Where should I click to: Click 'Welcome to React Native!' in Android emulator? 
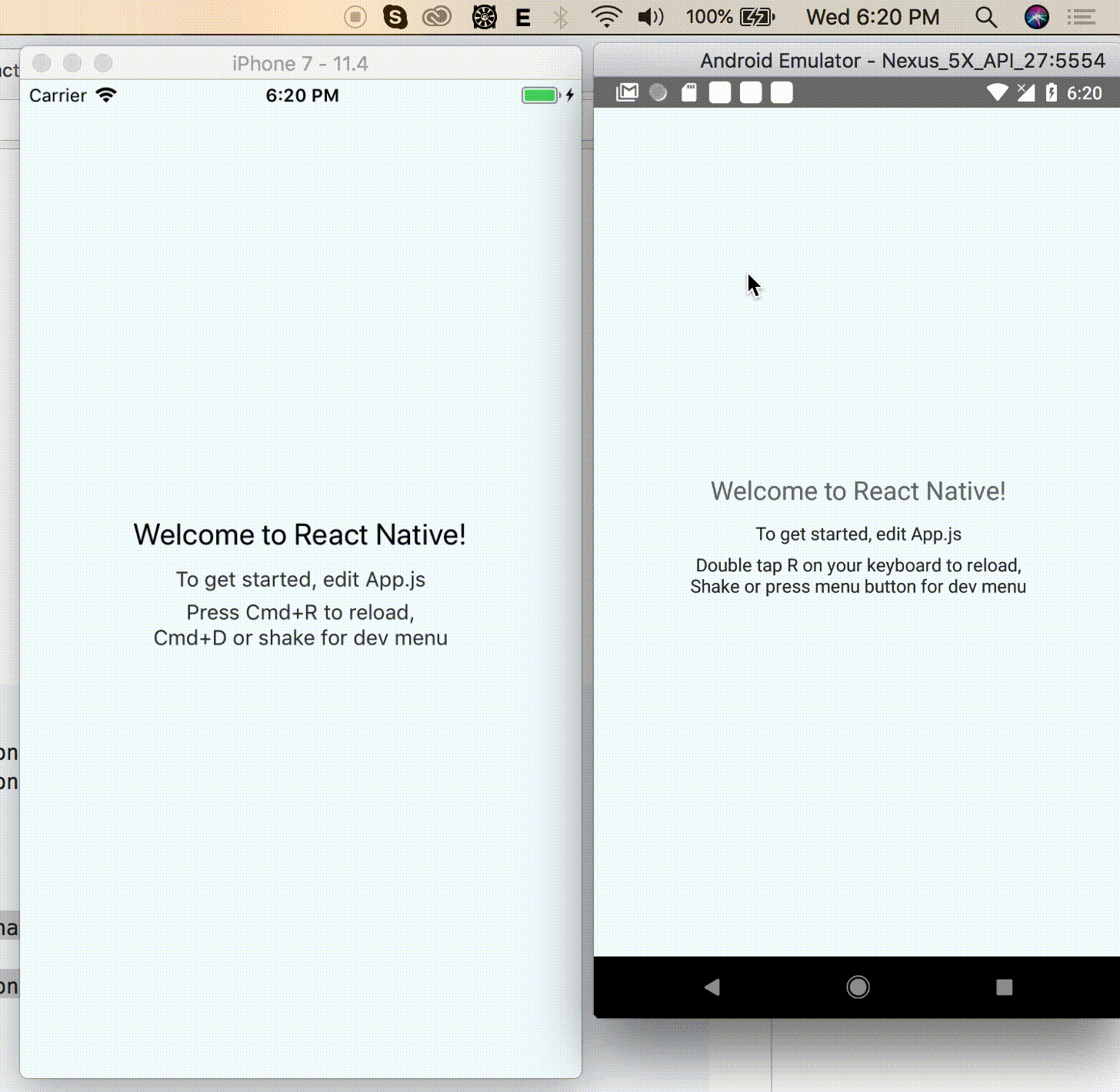coord(858,491)
